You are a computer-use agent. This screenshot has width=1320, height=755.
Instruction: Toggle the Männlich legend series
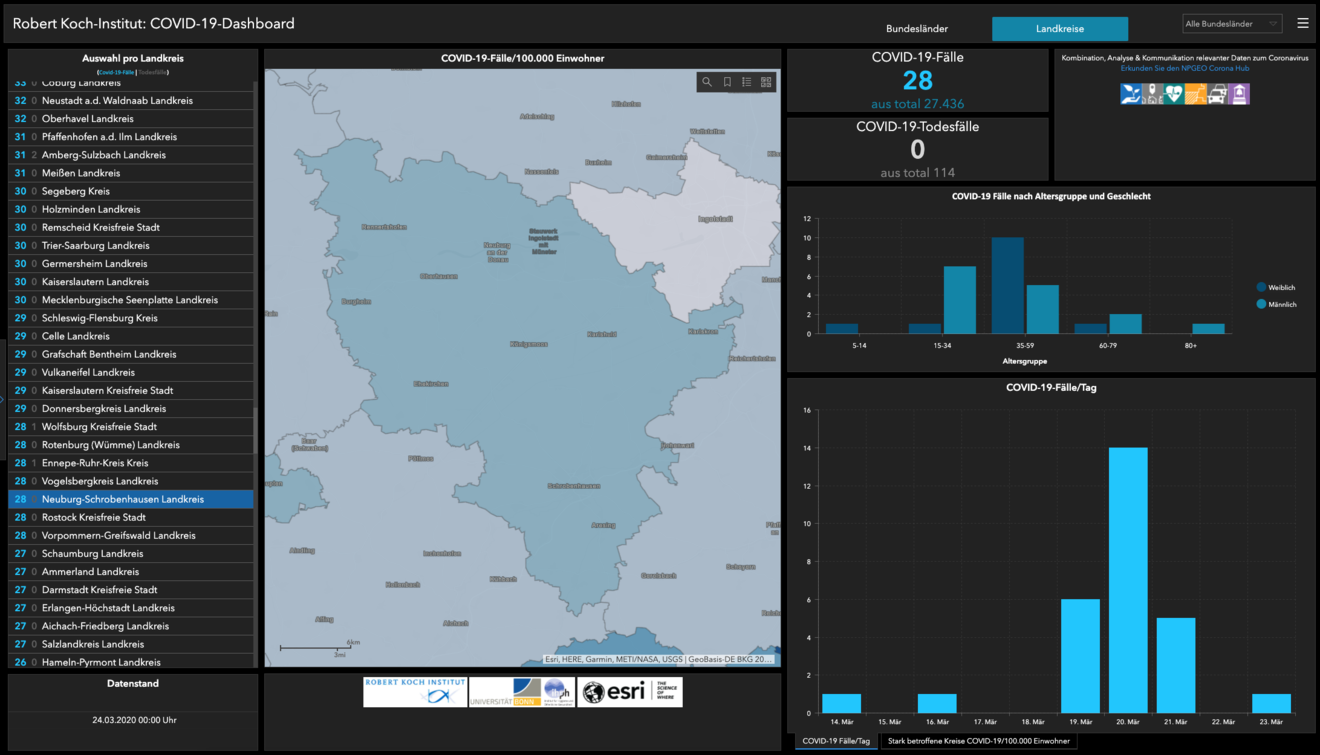coord(1277,304)
